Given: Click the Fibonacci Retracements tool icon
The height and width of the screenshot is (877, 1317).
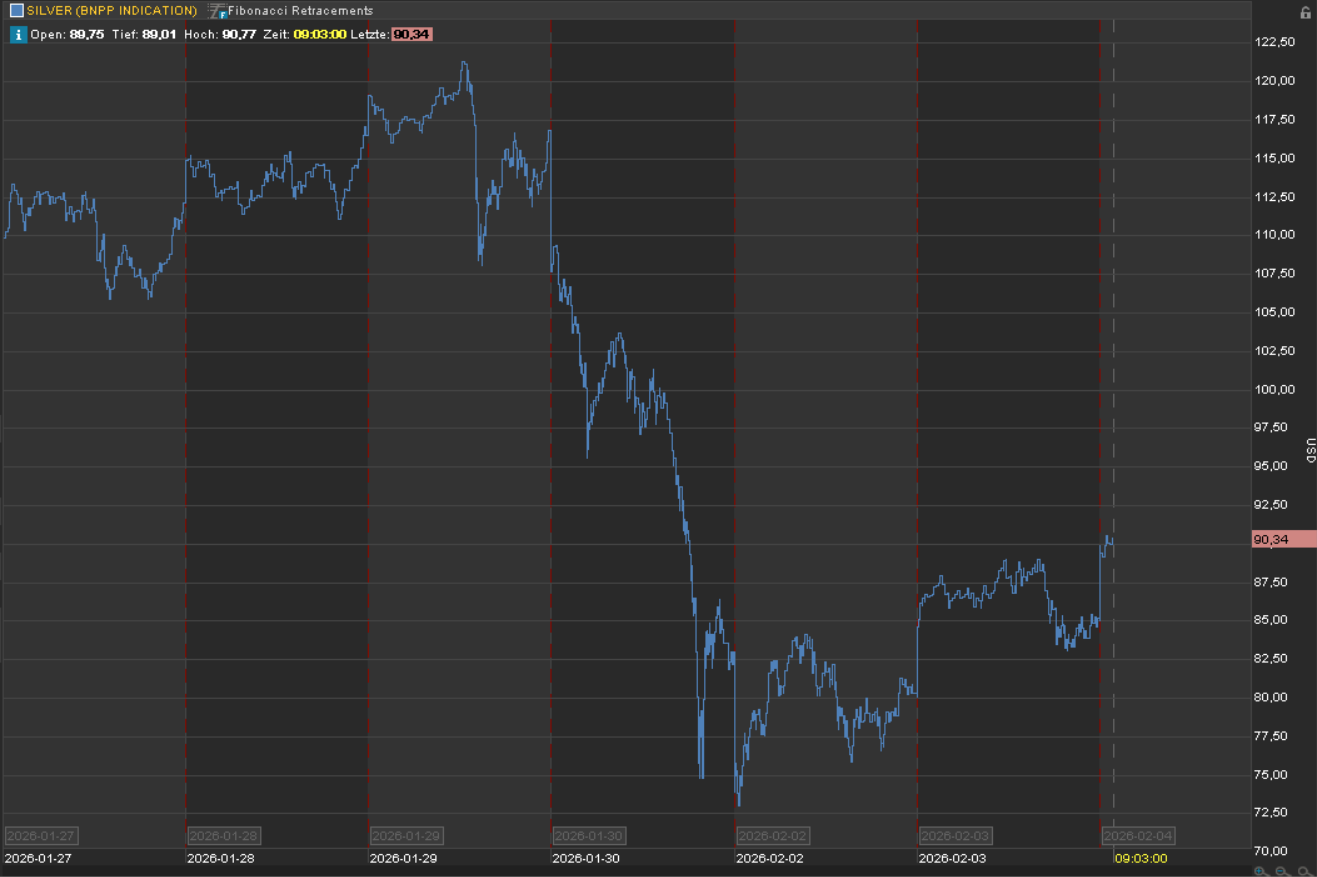Looking at the screenshot, I should tap(216, 11).
